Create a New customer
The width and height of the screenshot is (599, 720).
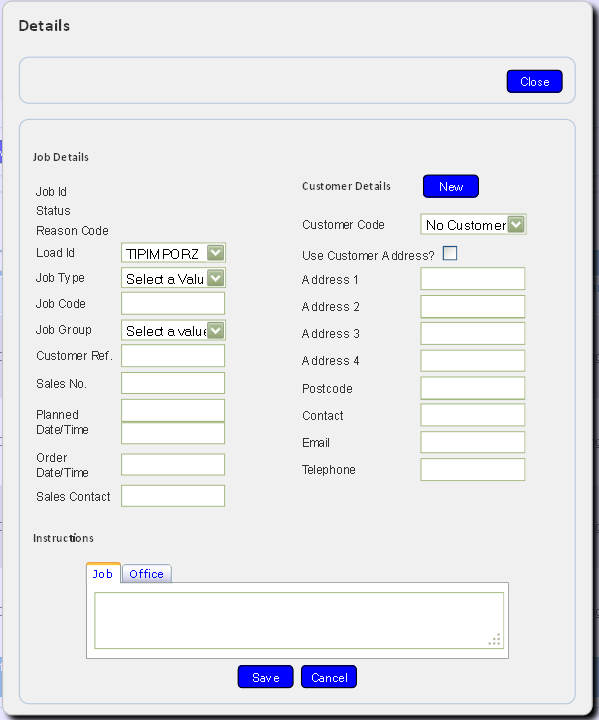tap(451, 186)
